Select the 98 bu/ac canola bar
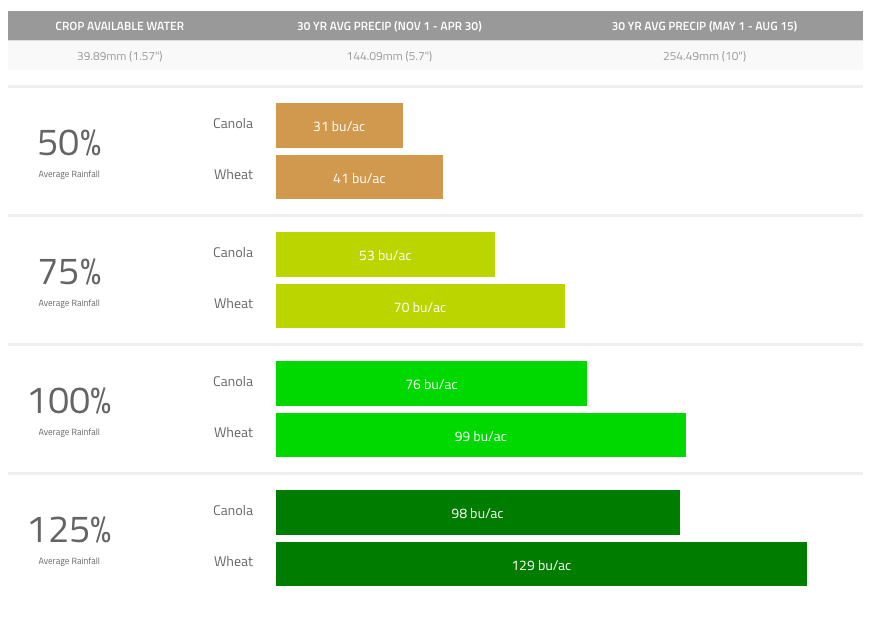 click(477, 513)
